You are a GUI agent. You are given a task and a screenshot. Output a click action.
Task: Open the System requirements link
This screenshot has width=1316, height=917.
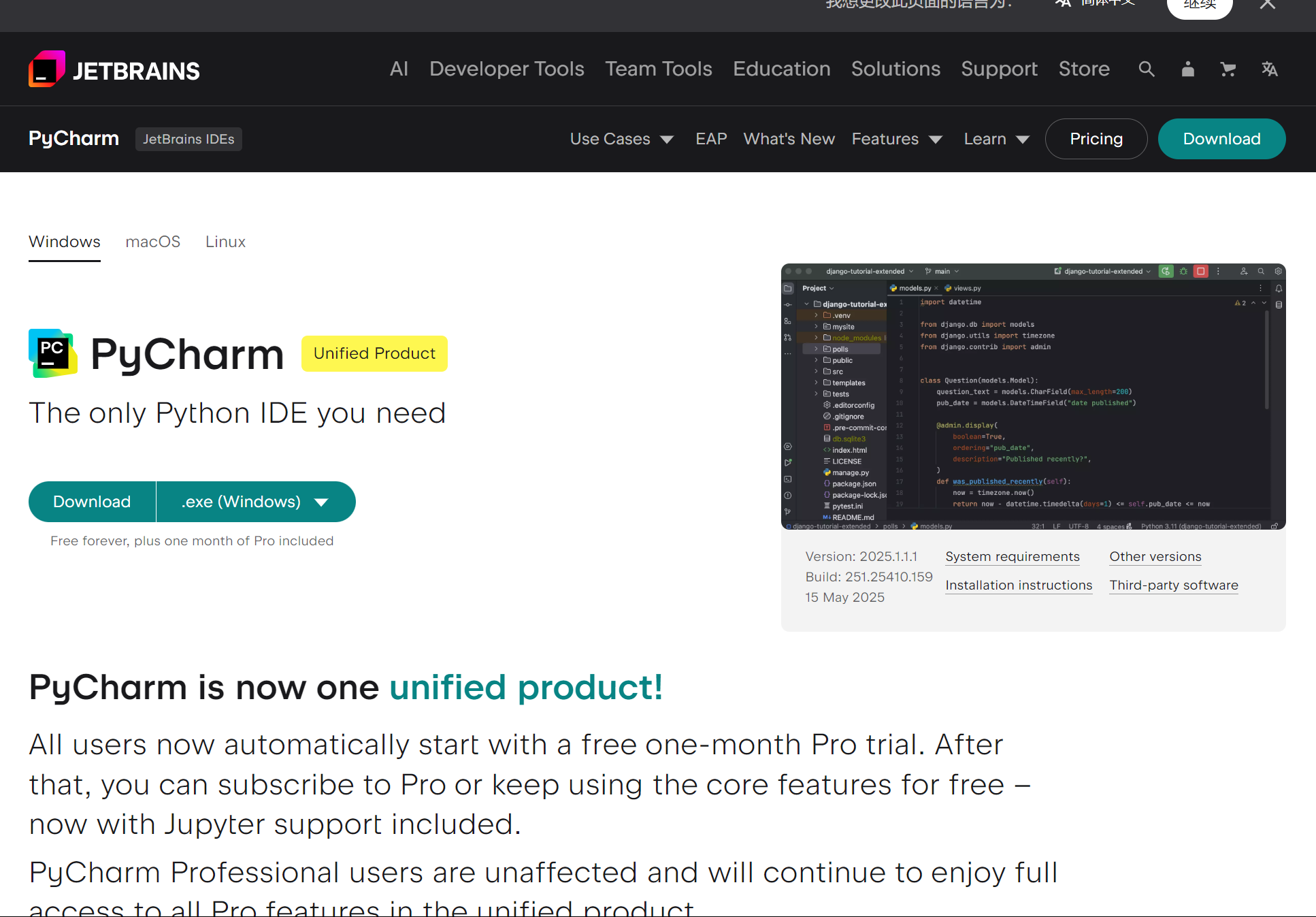coord(1012,557)
